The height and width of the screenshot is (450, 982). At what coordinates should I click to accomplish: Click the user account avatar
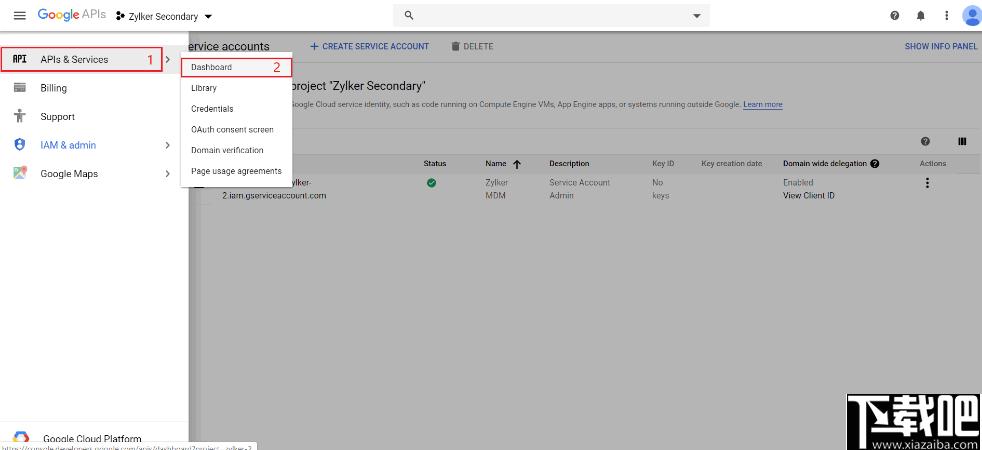972,16
